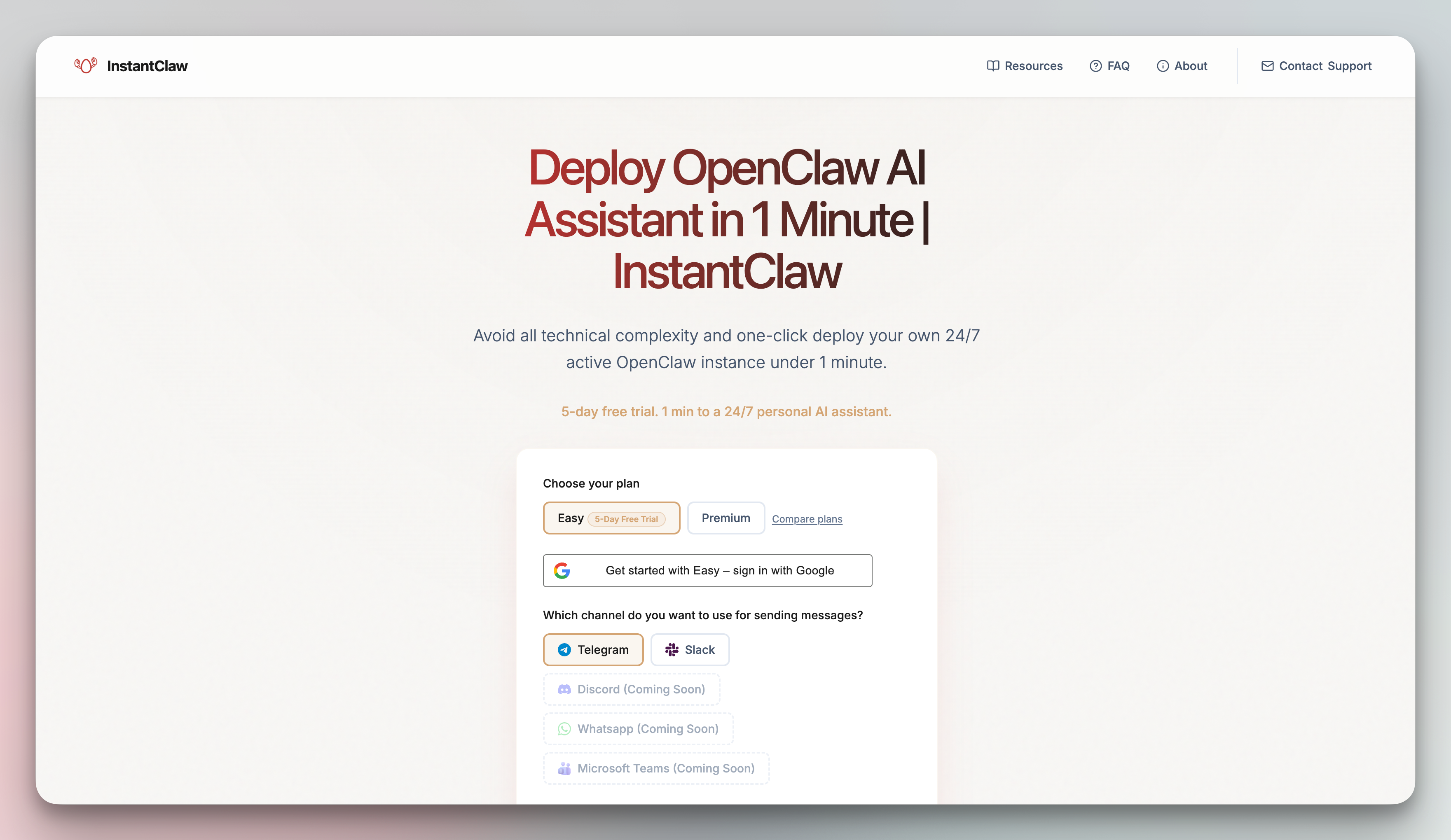Viewport: 1451px width, 840px height.
Task: Open the Compare plans link
Action: [807, 518]
